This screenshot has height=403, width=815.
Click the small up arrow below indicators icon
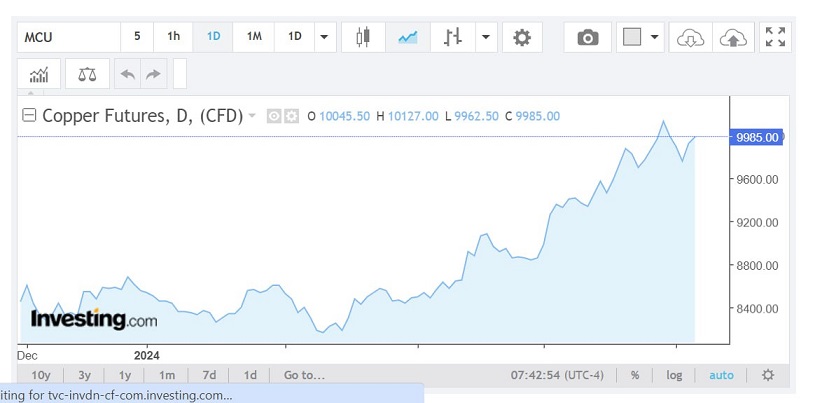point(31,93)
